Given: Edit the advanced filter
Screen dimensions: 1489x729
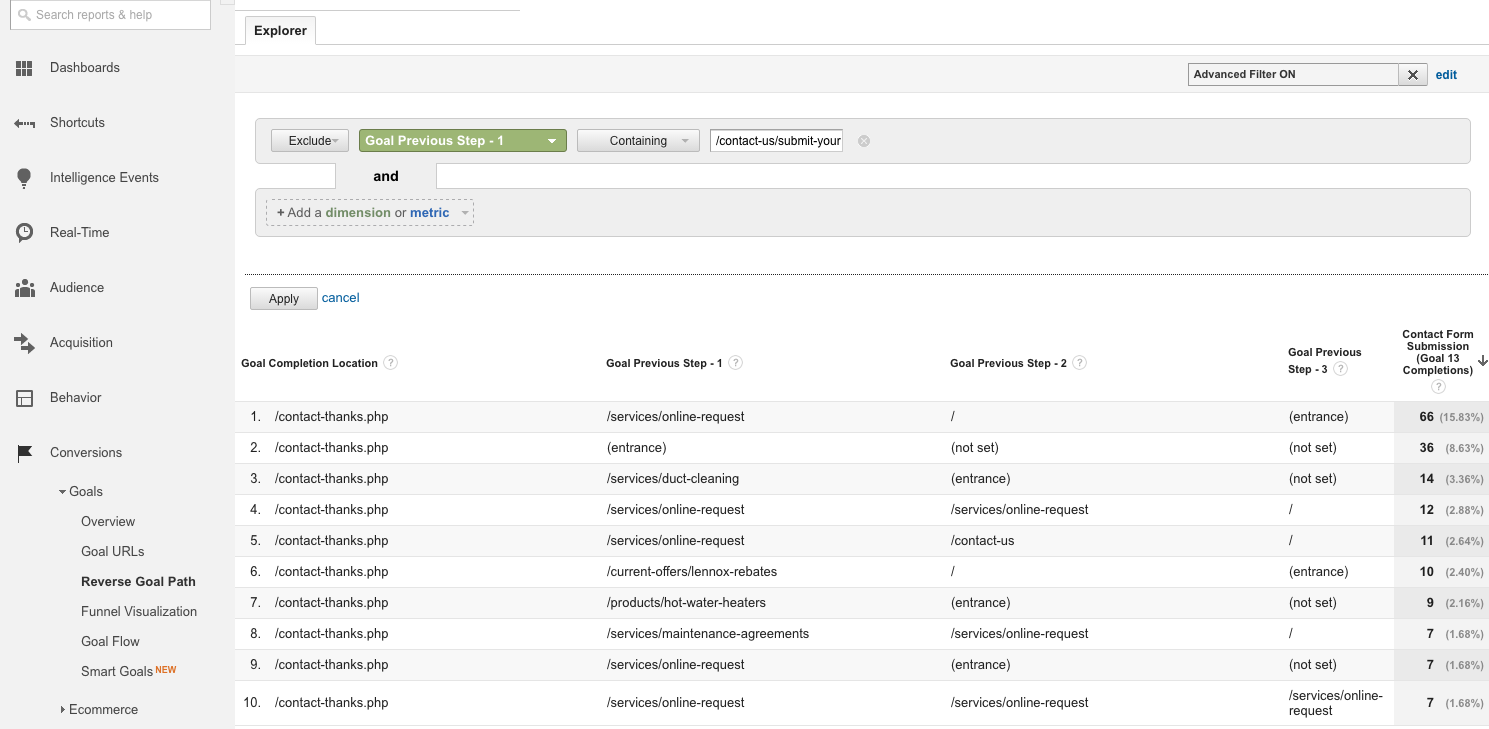Looking at the screenshot, I should tap(1446, 74).
